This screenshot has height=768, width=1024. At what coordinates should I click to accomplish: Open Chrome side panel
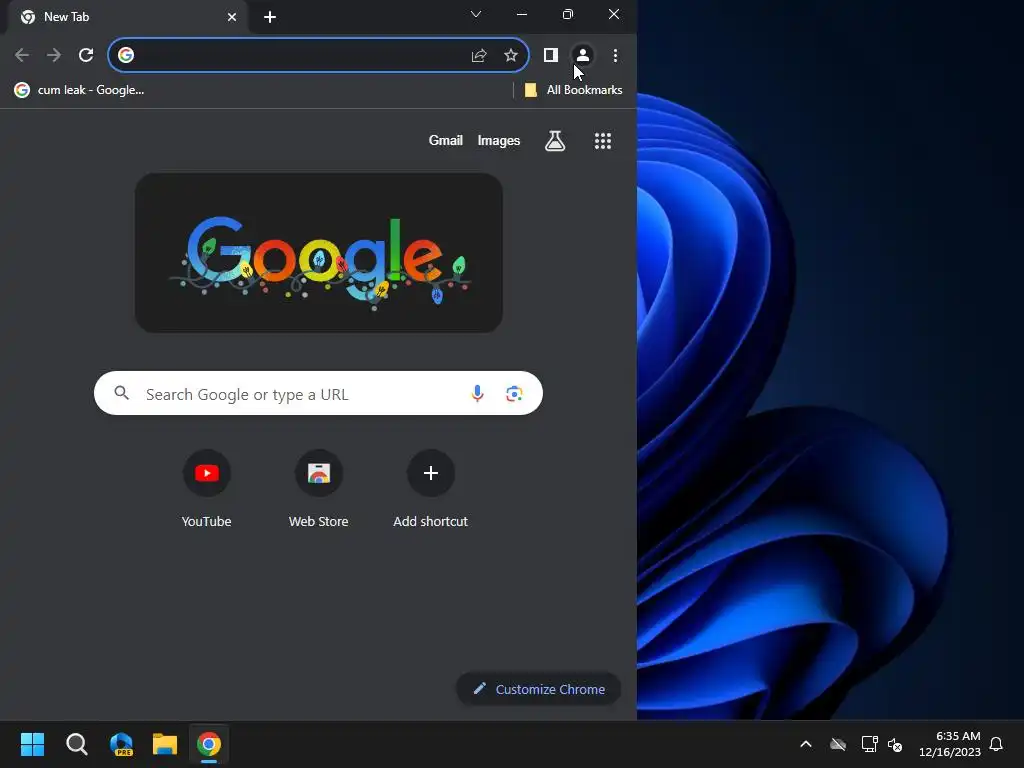point(551,56)
